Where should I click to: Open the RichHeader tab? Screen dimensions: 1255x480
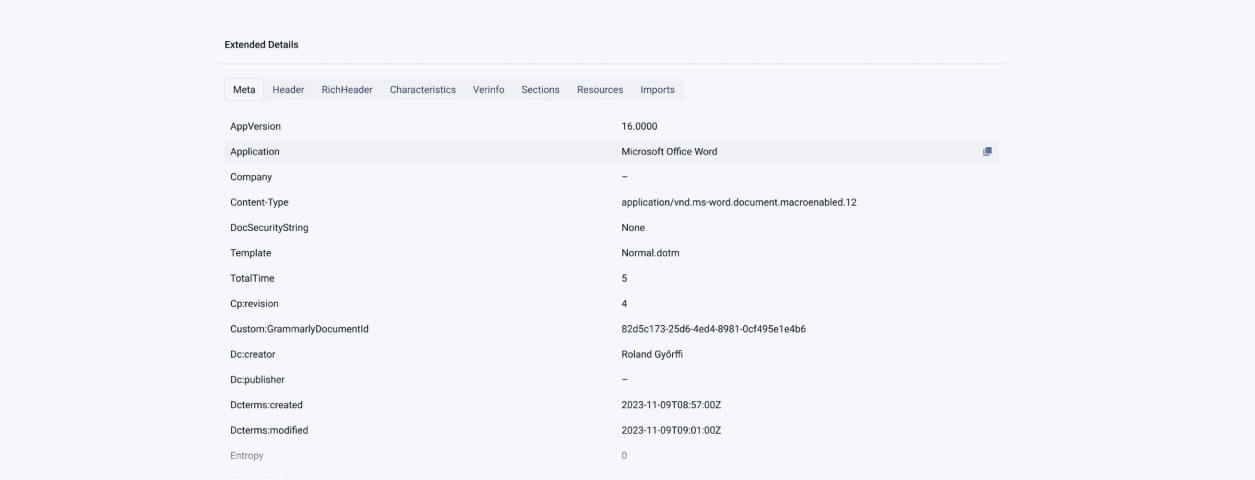tap(347, 90)
